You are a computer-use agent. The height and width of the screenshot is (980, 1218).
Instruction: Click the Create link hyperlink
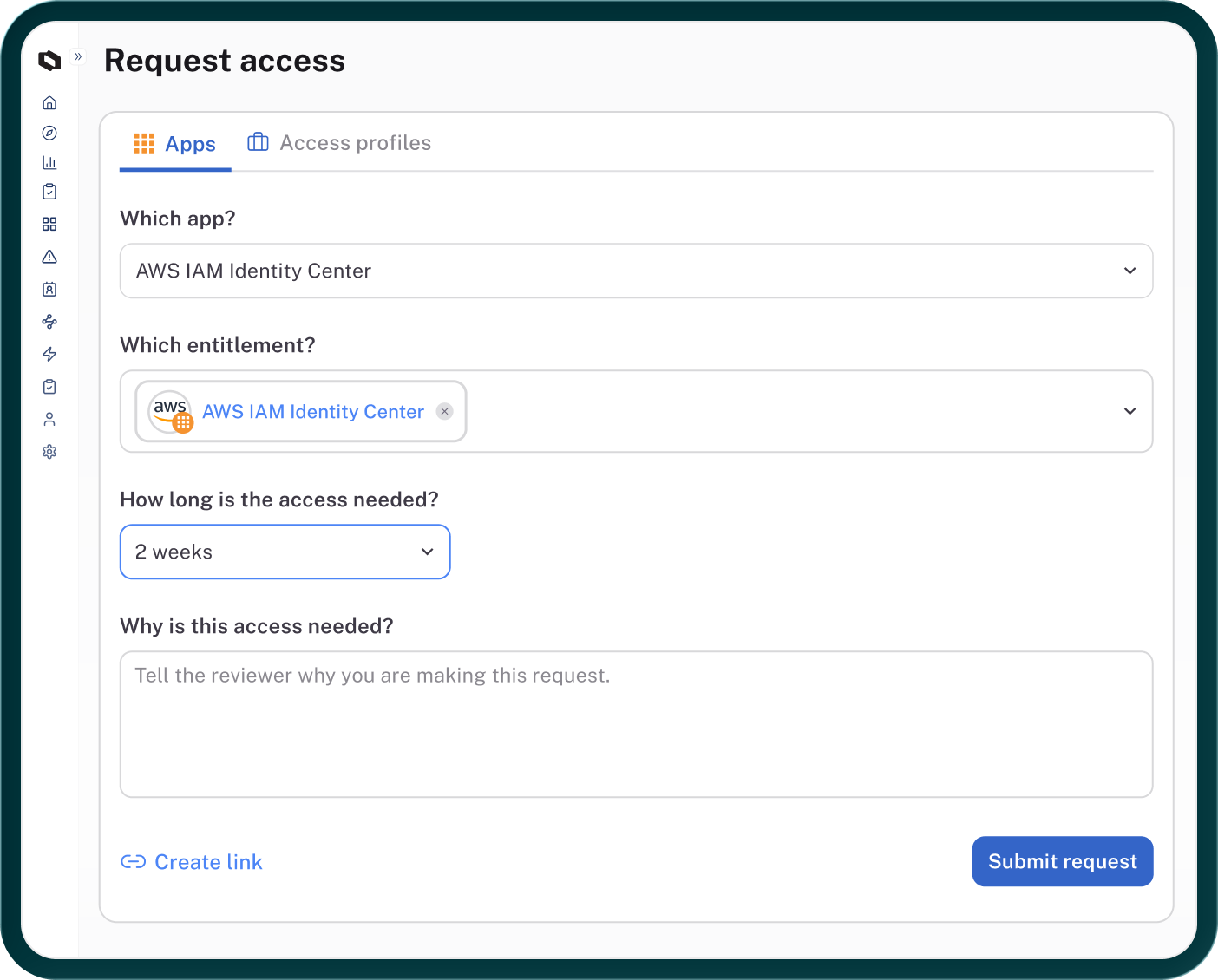(x=192, y=862)
